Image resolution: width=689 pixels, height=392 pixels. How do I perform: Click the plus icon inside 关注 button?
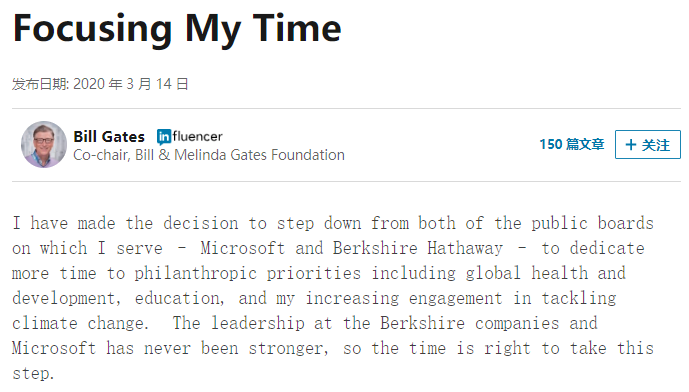tap(631, 145)
